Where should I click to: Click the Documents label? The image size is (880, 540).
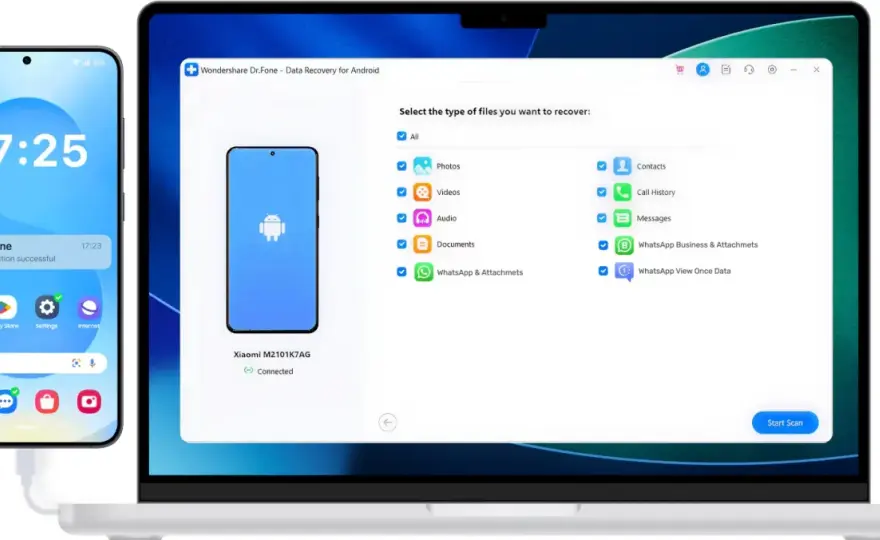point(455,244)
